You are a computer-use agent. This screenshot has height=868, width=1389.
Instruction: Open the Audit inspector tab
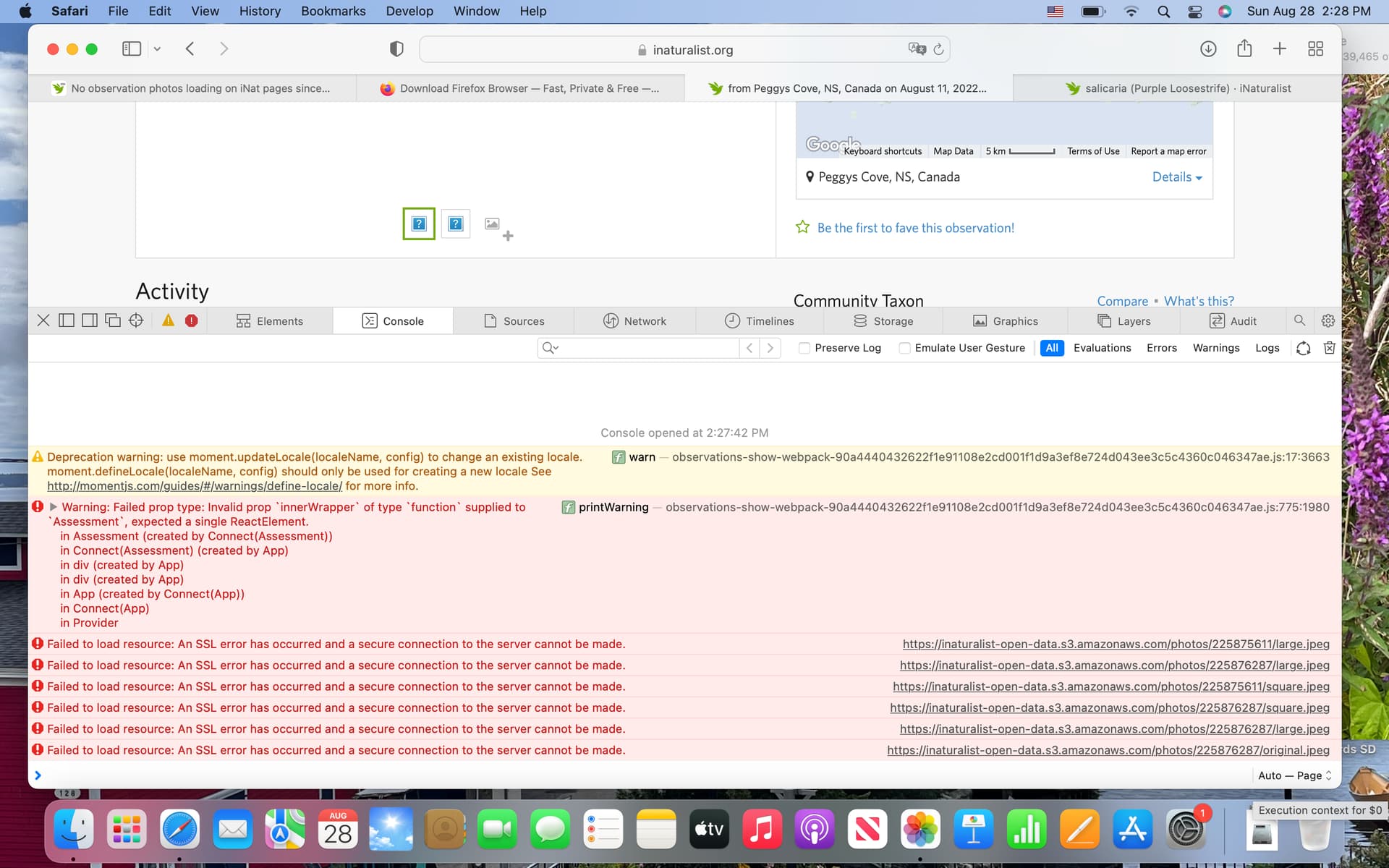[1233, 321]
